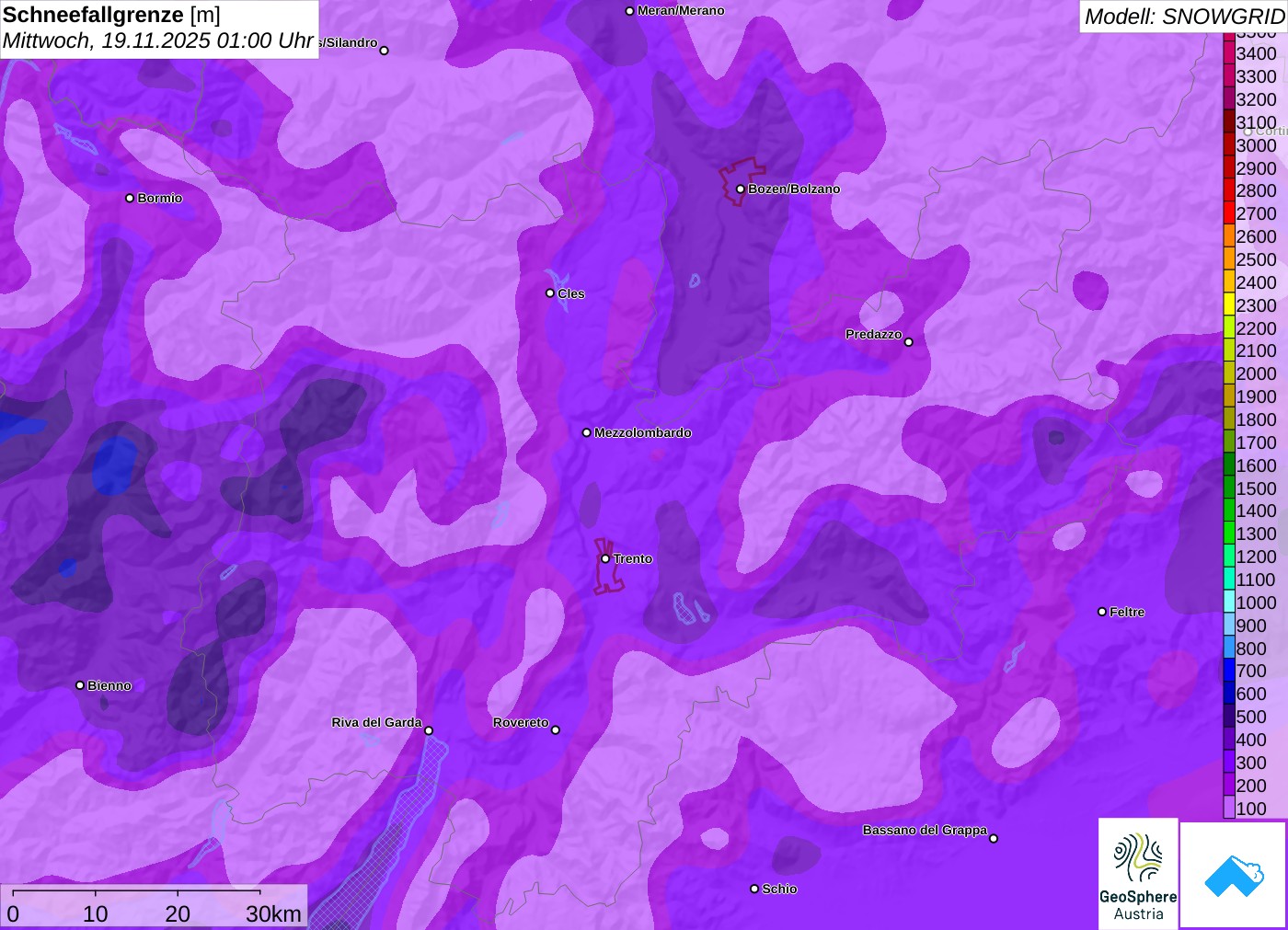Screen dimensions: 1288x930
Task: Click the Bozen/Bolzano city marker
Action: click(x=741, y=189)
